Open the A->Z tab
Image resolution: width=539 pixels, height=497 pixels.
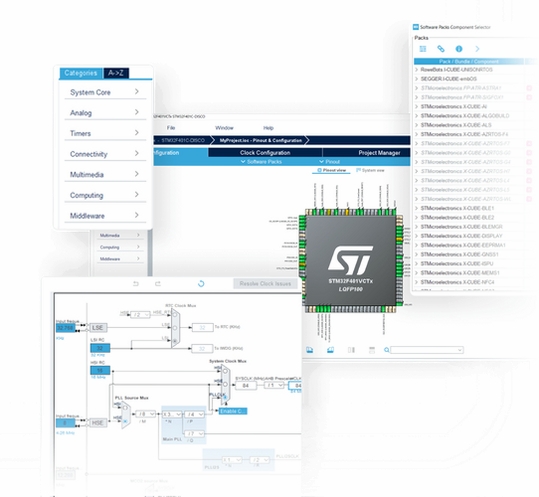(116, 73)
